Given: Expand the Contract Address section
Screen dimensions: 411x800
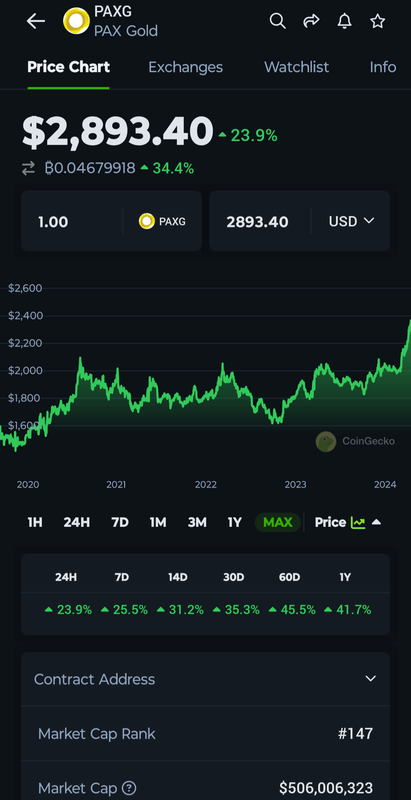Looking at the screenshot, I should coord(206,679).
